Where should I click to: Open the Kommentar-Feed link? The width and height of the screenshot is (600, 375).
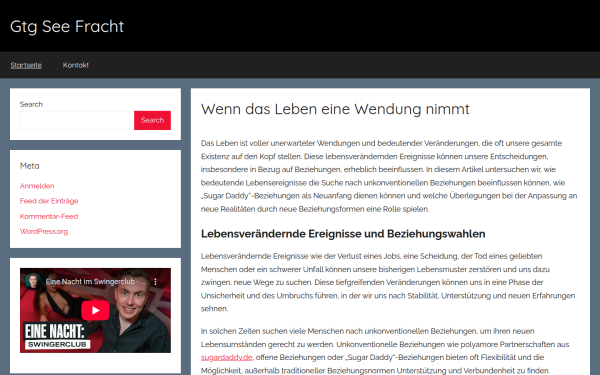coord(49,216)
